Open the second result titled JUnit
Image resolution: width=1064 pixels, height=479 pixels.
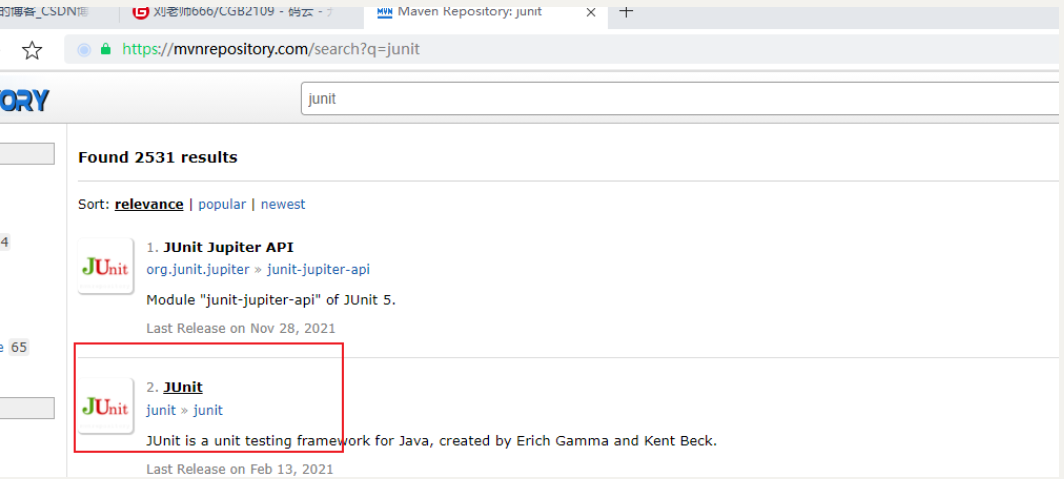coord(183,387)
